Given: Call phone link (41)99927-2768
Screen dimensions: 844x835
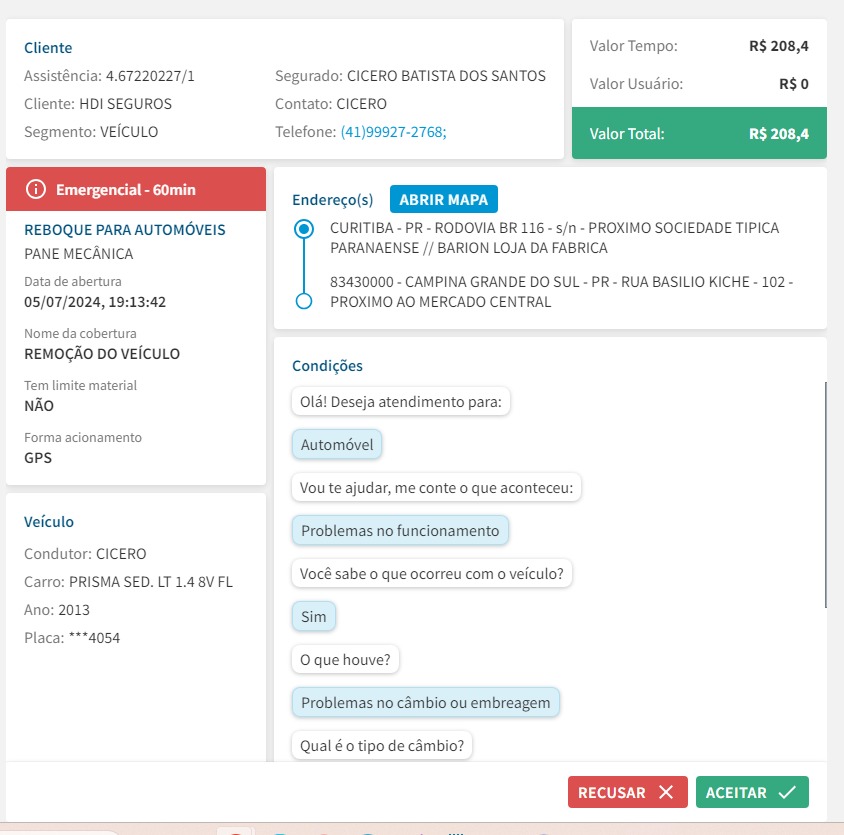Looking at the screenshot, I should [393, 132].
